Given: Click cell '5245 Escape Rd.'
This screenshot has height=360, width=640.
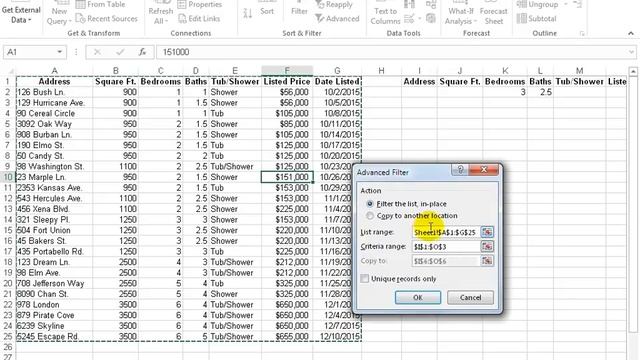Looking at the screenshot, I should click(54, 336).
